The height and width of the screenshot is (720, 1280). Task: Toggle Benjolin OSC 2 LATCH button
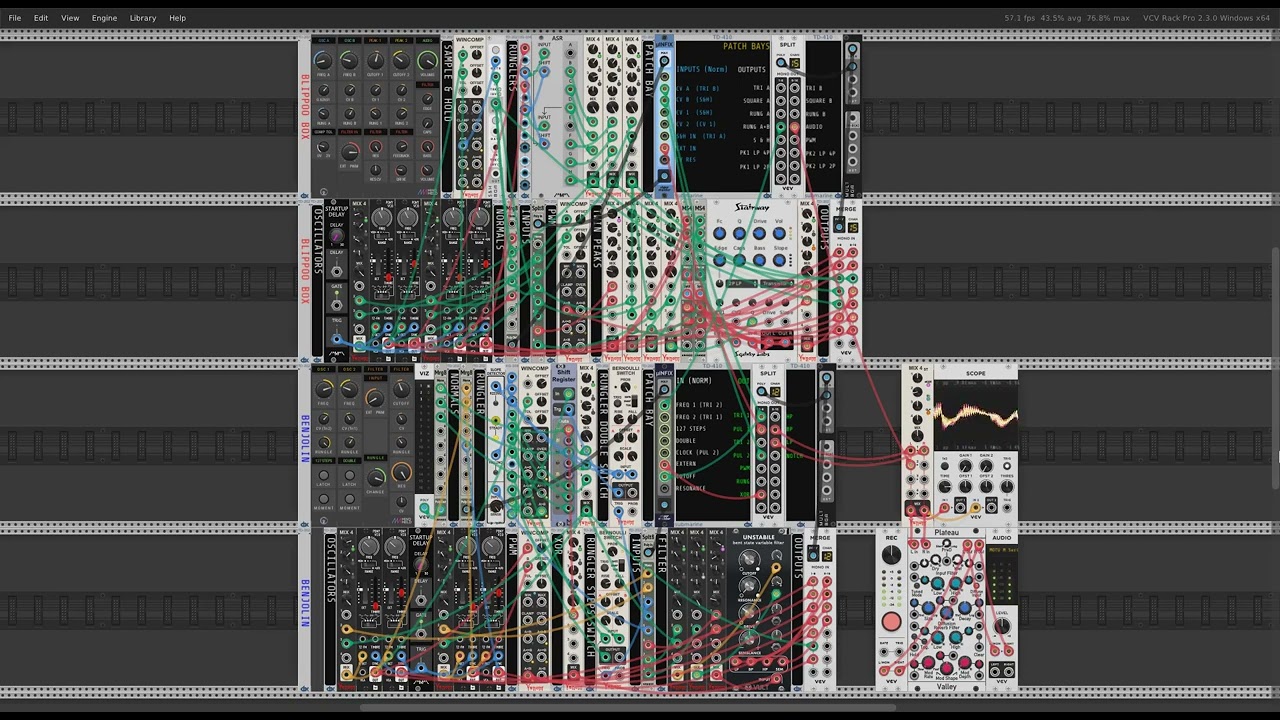(350, 475)
